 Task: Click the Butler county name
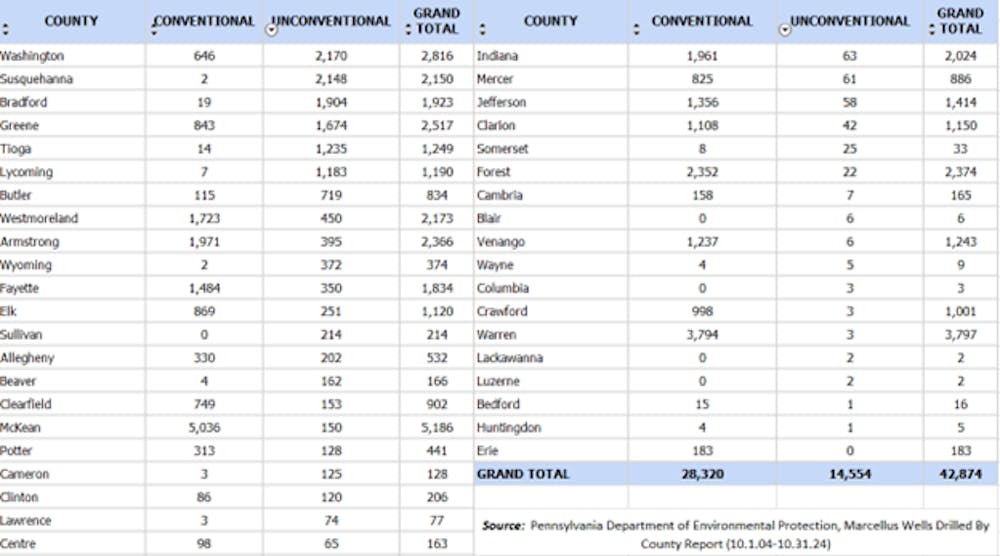click(15, 195)
